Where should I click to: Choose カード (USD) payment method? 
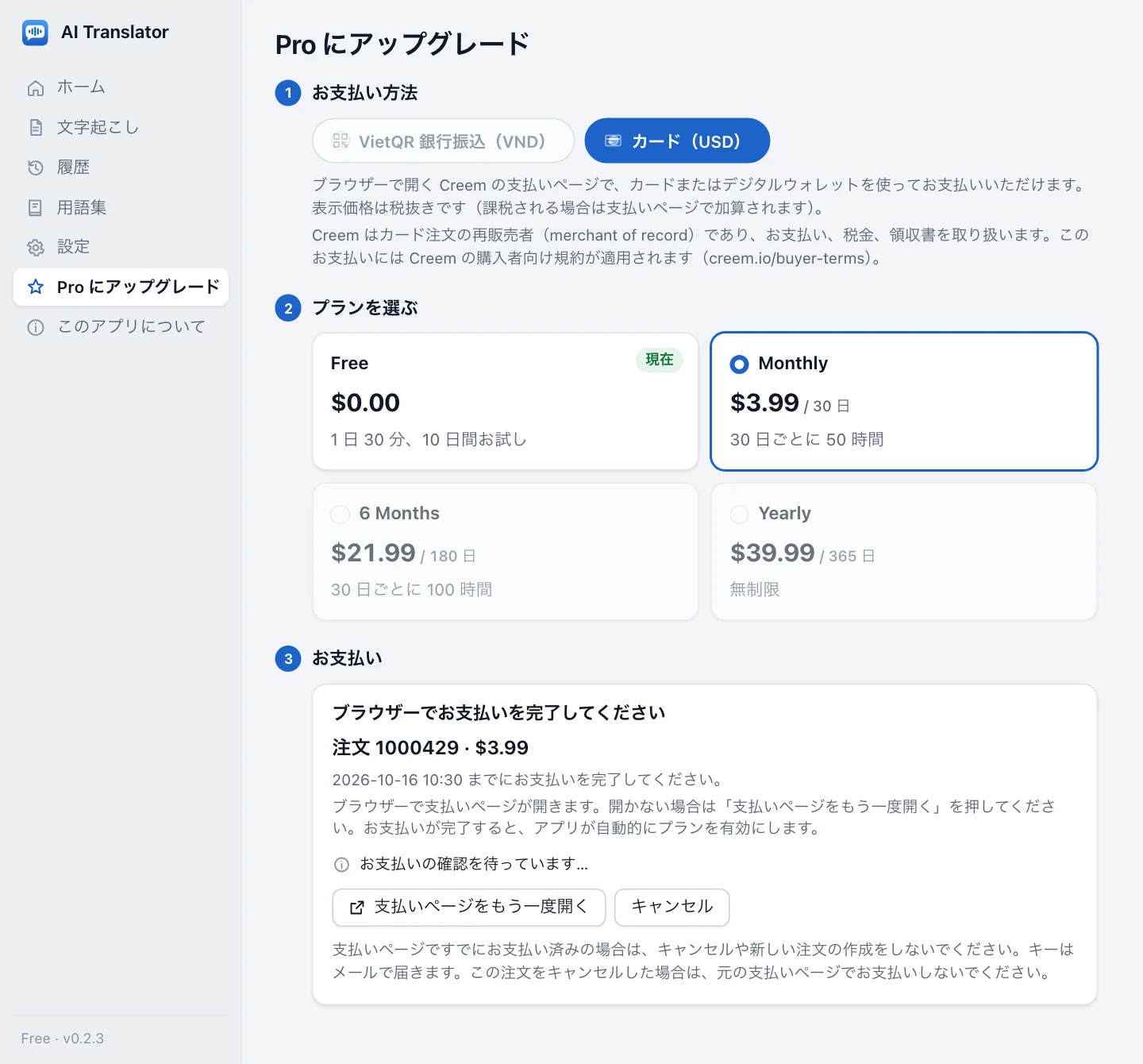point(677,141)
